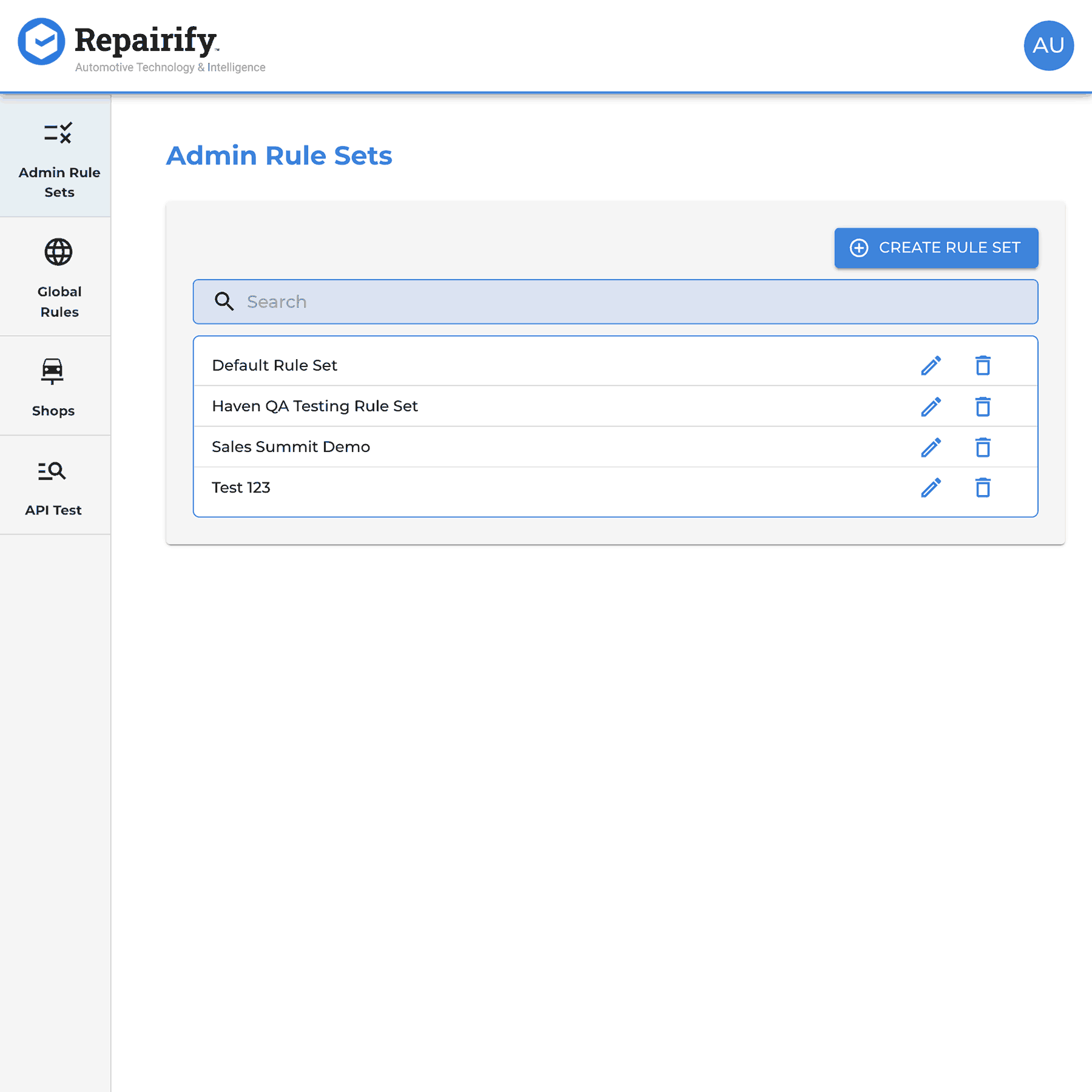This screenshot has height=1092, width=1092.
Task: Click the Repairify hexagon logo
Action: (41, 41)
